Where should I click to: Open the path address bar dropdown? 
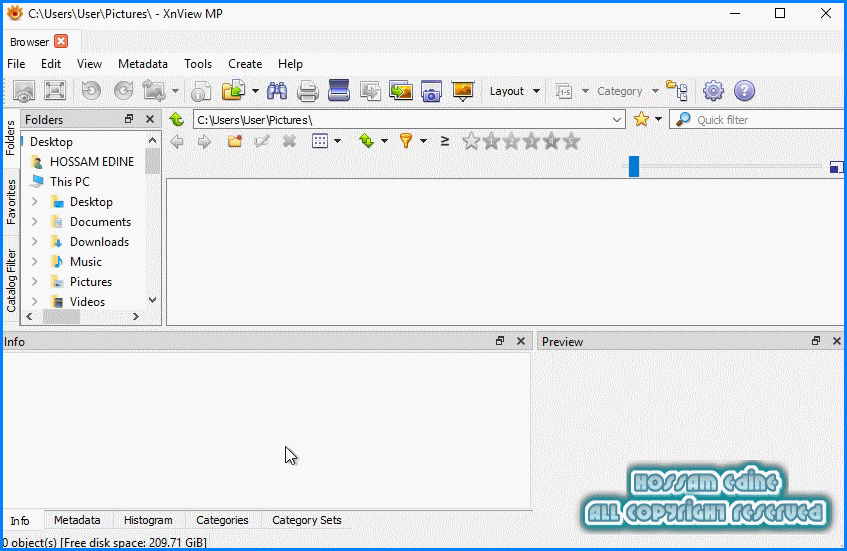coord(616,120)
